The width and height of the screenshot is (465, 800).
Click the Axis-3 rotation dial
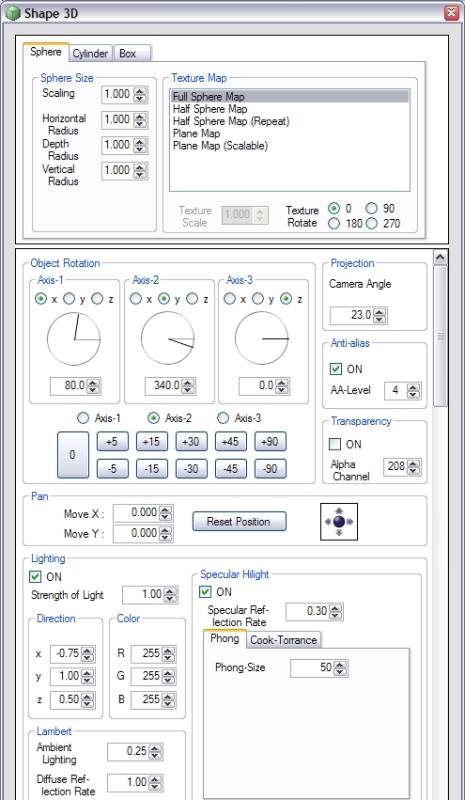pyautogui.click(x=262, y=339)
